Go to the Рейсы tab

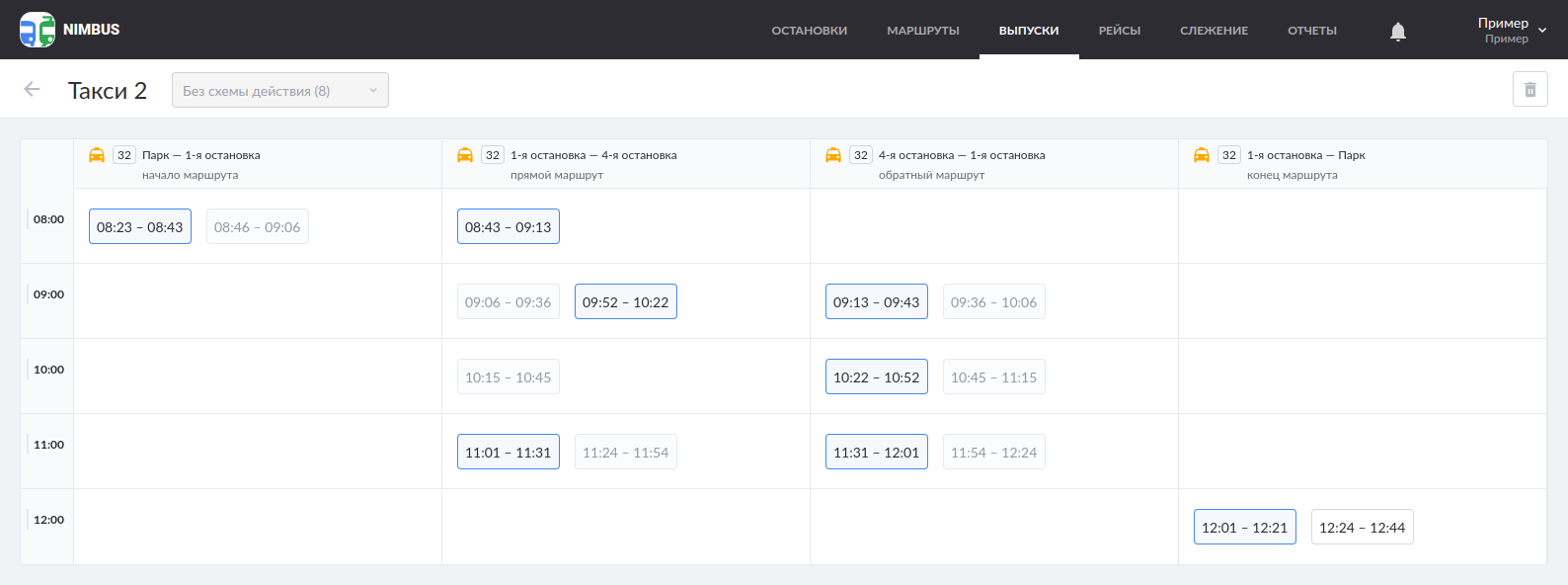[x=1120, y=31]
